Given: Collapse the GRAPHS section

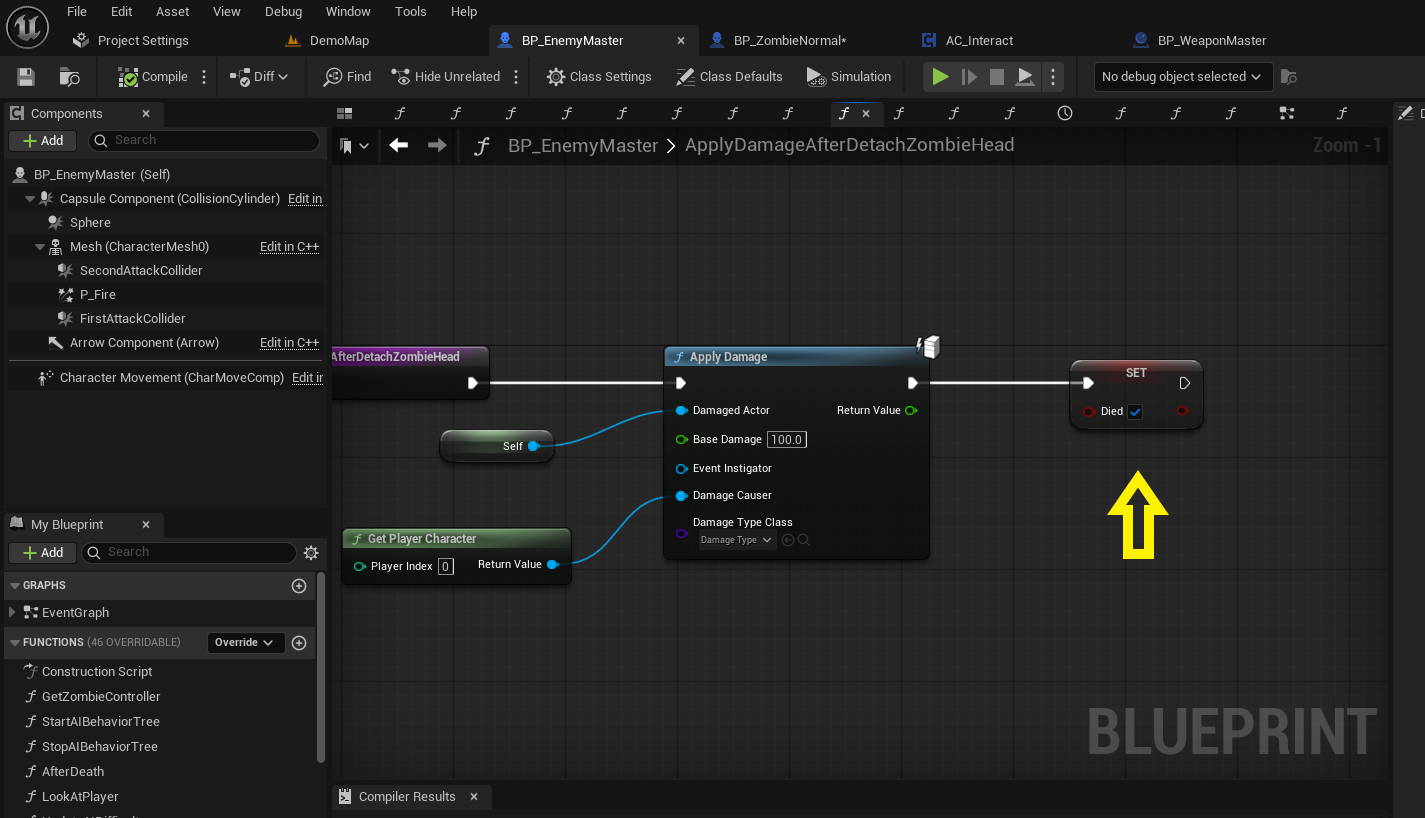Looking at the screenshot, I should pos(15,586).
